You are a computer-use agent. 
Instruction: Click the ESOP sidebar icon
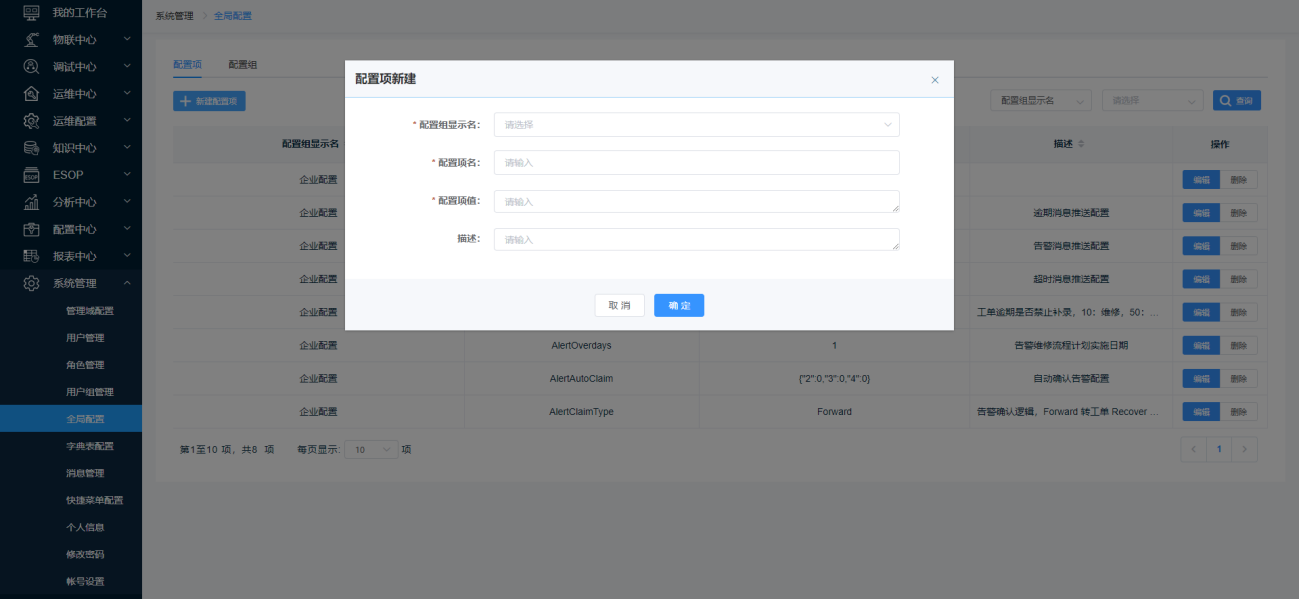(x=31, y=175)
